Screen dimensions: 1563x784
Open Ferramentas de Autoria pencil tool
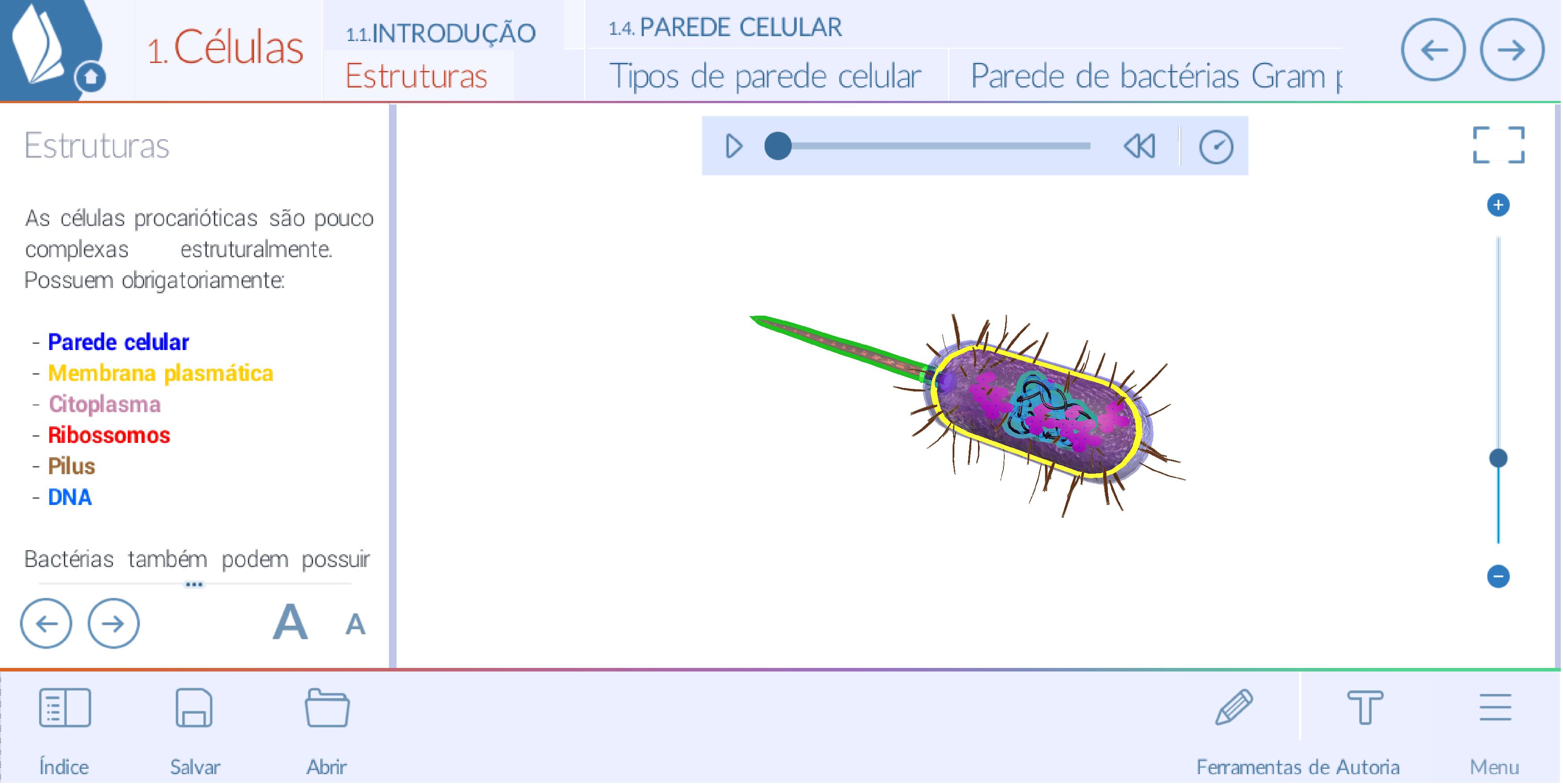point(1234,708)
